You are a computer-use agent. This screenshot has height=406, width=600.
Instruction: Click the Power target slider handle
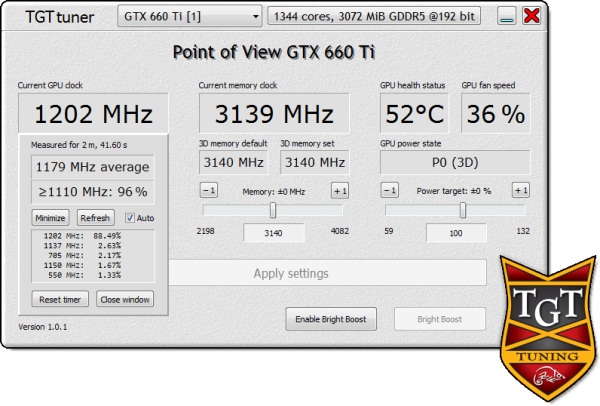[463, 210]
